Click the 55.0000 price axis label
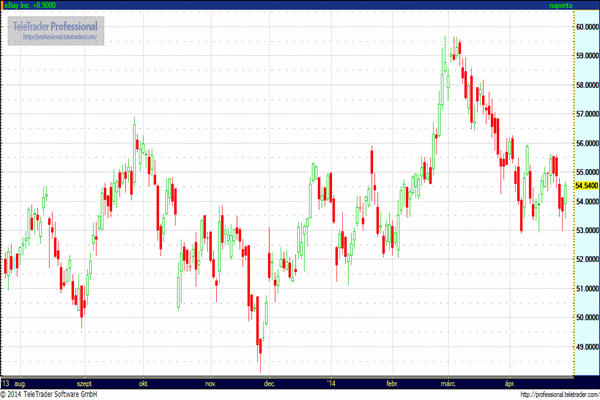This screenshot has width=600, height=400. tap(587, 172)
